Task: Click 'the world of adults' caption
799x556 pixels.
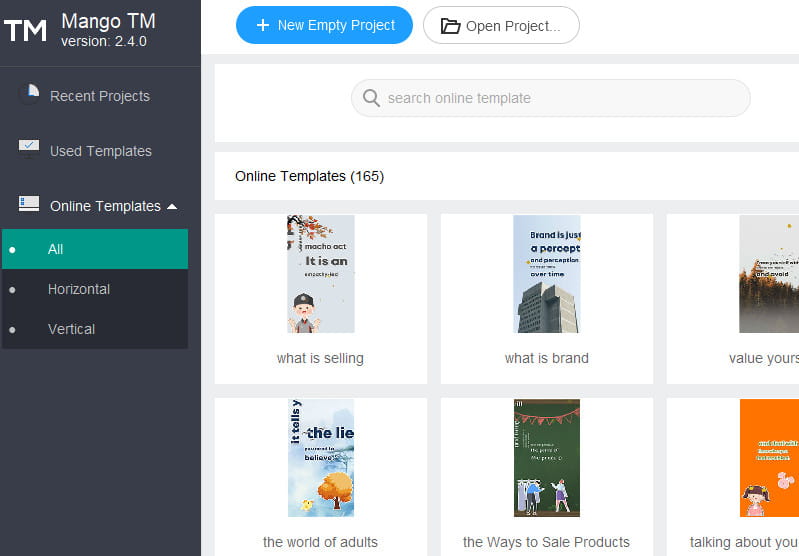Action: pos(321,542)
